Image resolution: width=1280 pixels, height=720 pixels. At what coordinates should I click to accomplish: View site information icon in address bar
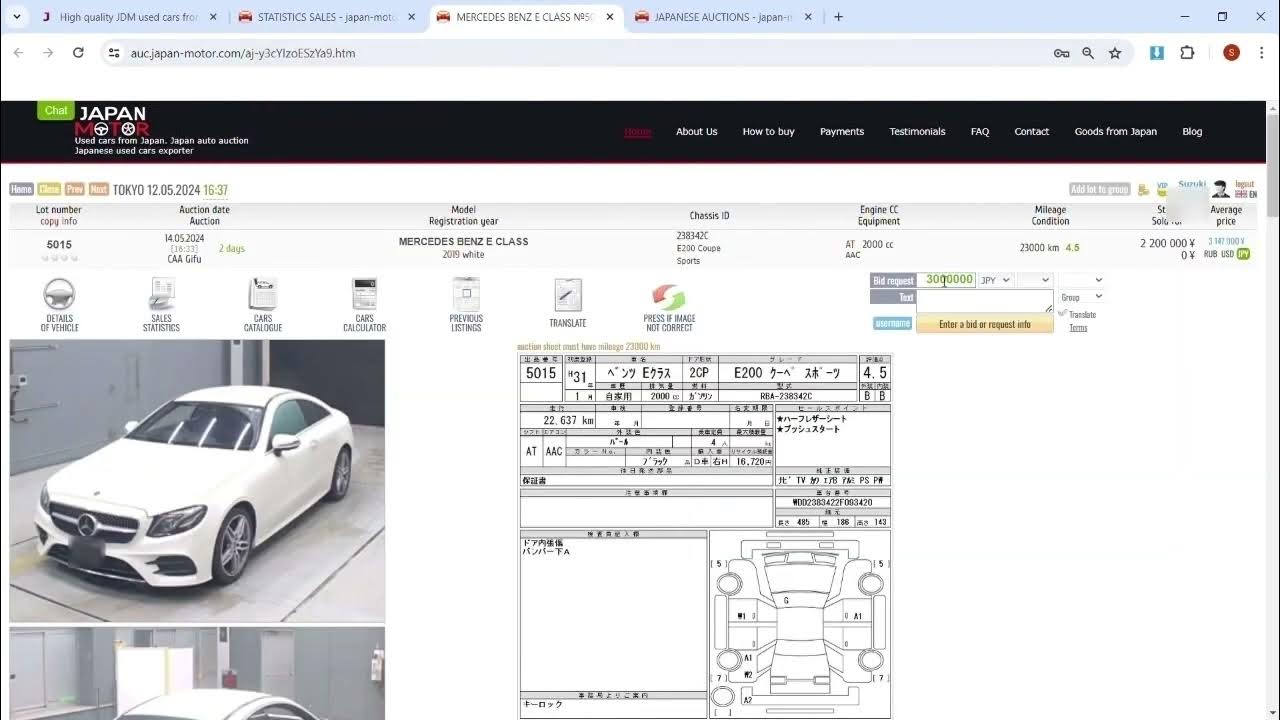tap(114, 53)
